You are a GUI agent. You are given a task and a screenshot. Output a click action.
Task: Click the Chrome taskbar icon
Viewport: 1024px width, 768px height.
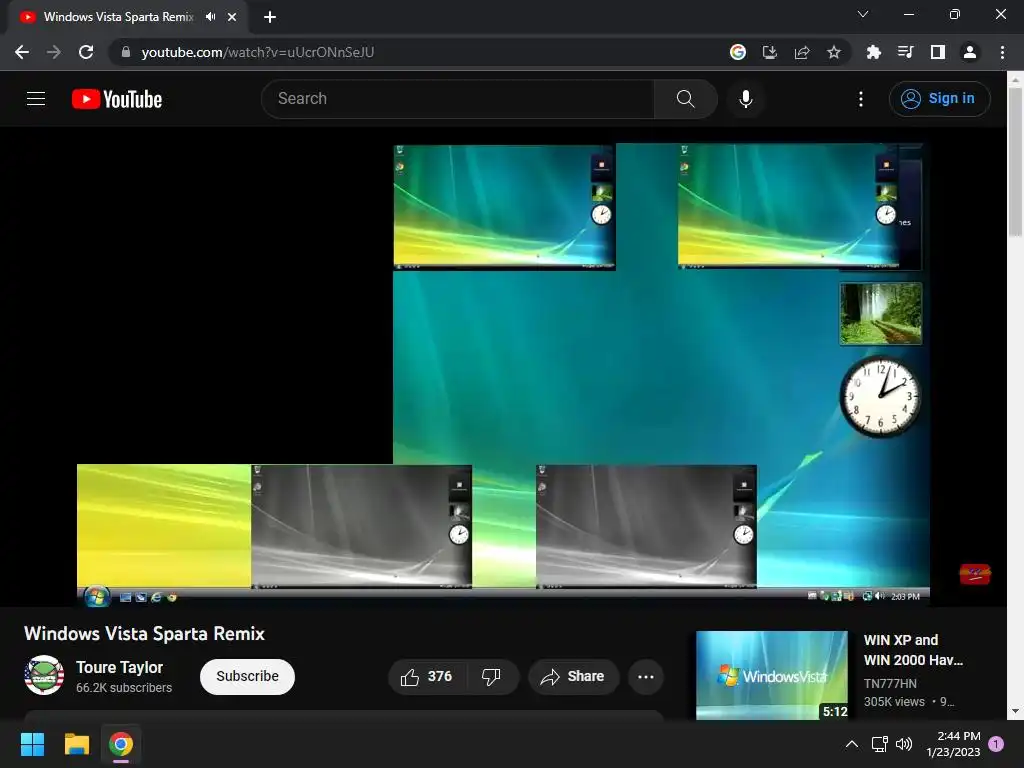(121, 744)
